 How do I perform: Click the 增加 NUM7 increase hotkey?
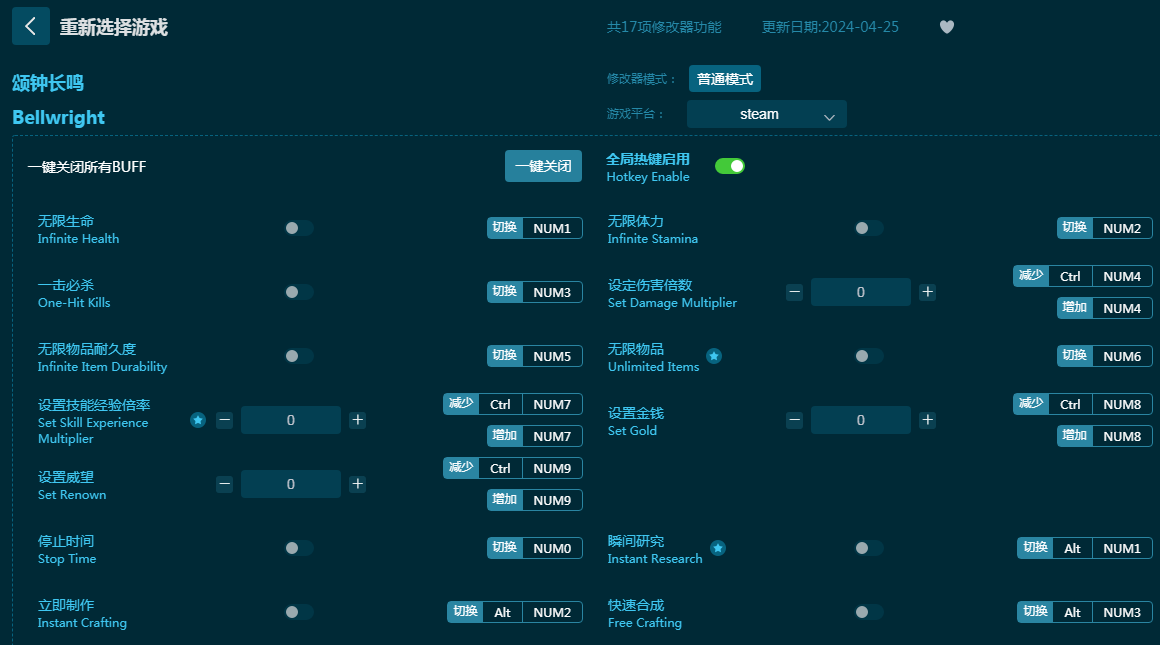point(535,436)
